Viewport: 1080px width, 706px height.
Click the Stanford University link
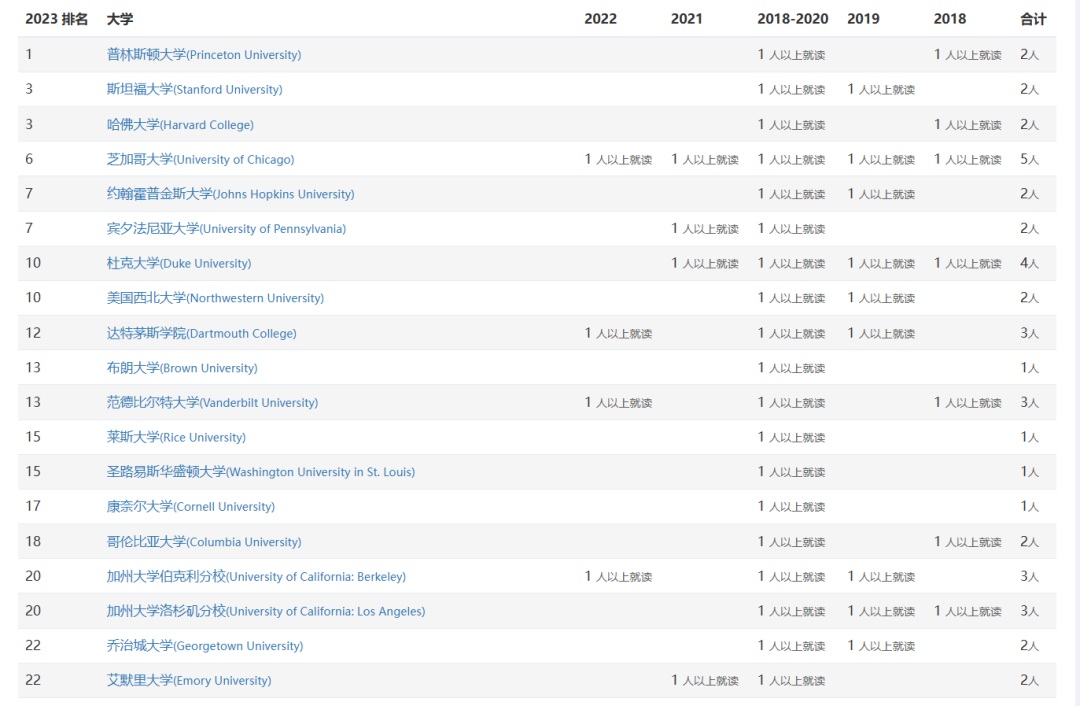(x=194, y=90)
